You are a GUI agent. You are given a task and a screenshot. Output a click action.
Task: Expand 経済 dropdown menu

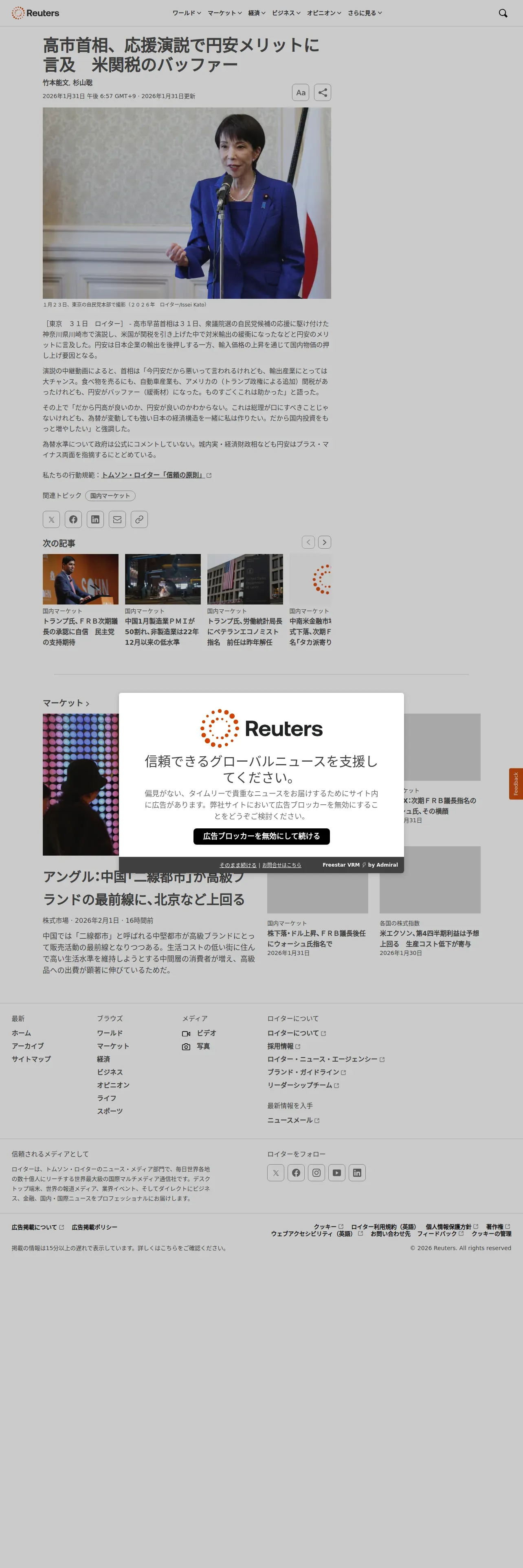257,13
